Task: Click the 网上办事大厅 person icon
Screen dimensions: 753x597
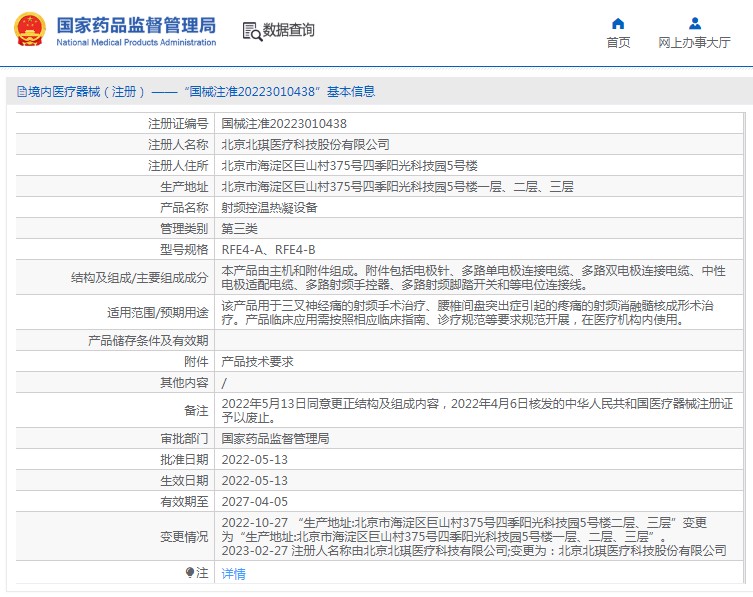Action: (x=694, y=23)
